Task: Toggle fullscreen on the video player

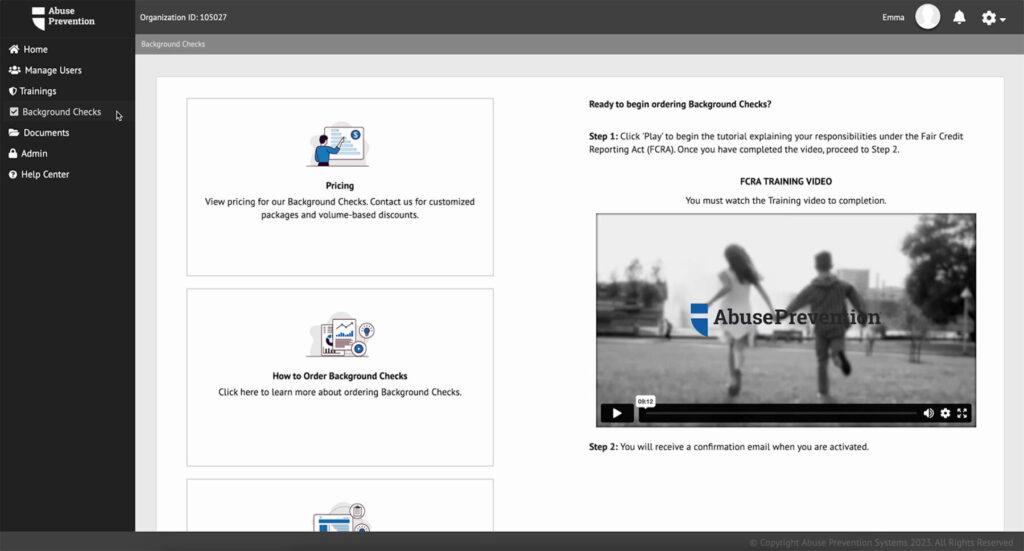Action: tap(963, 413)
